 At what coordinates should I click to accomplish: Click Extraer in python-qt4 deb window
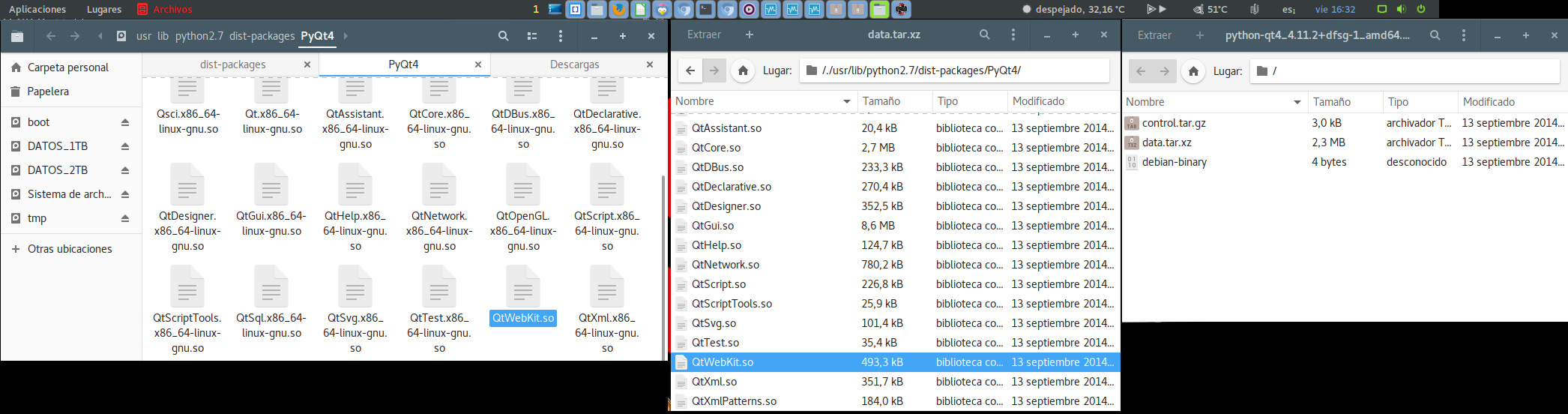tap(1154, 35)
